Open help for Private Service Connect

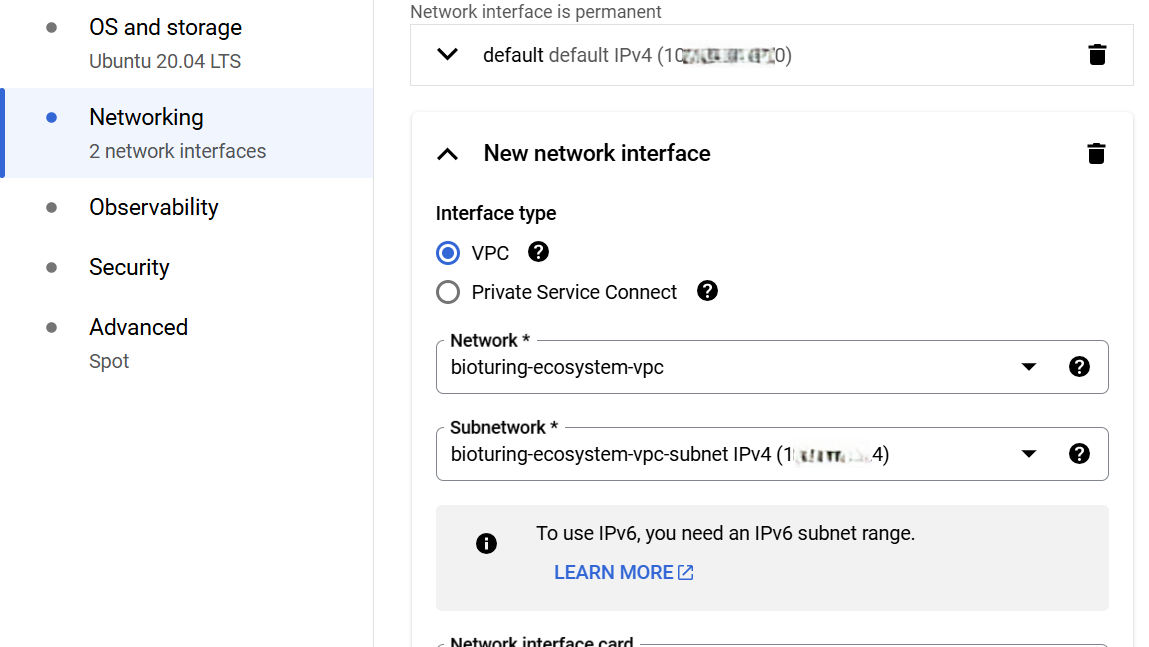coord(707,291)
